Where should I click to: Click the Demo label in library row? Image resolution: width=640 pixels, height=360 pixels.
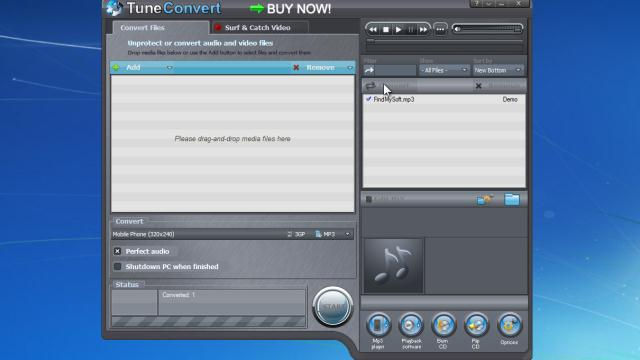click(510, 99)
